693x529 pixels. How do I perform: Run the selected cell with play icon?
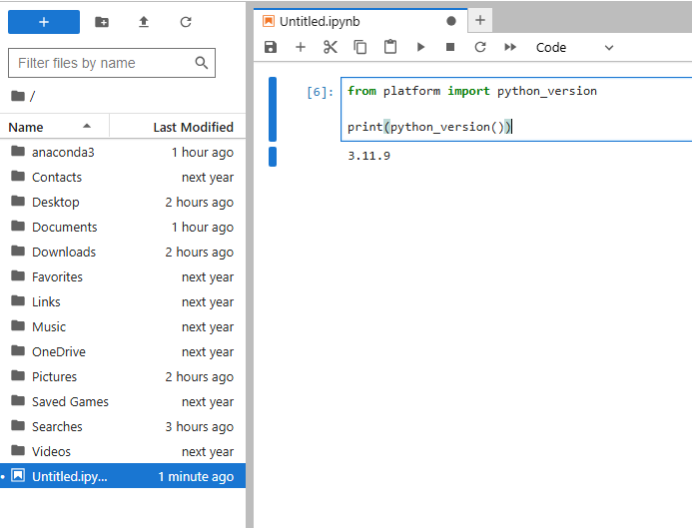tap(420, 47)
